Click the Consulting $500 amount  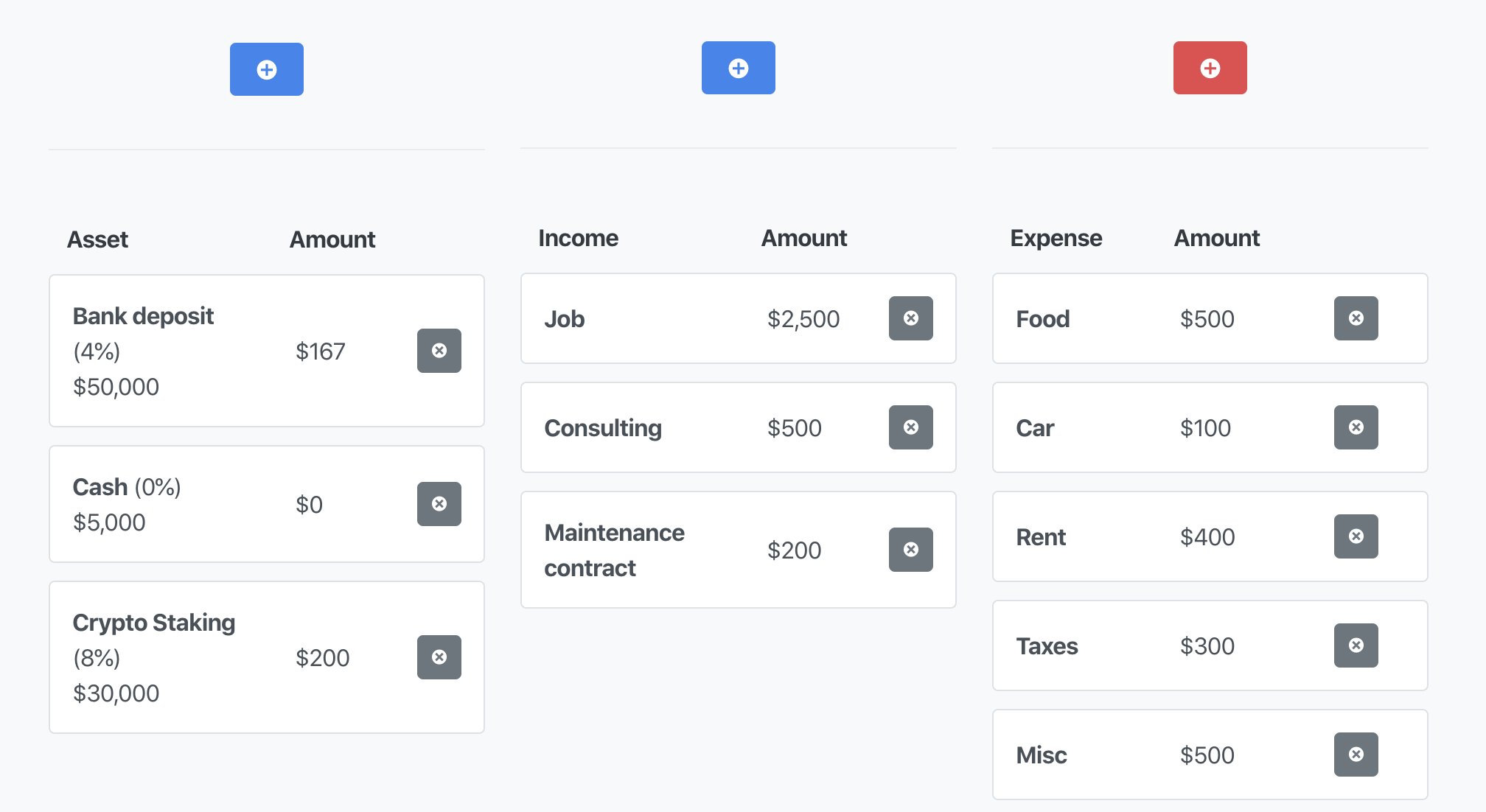(x=795, y=427)
